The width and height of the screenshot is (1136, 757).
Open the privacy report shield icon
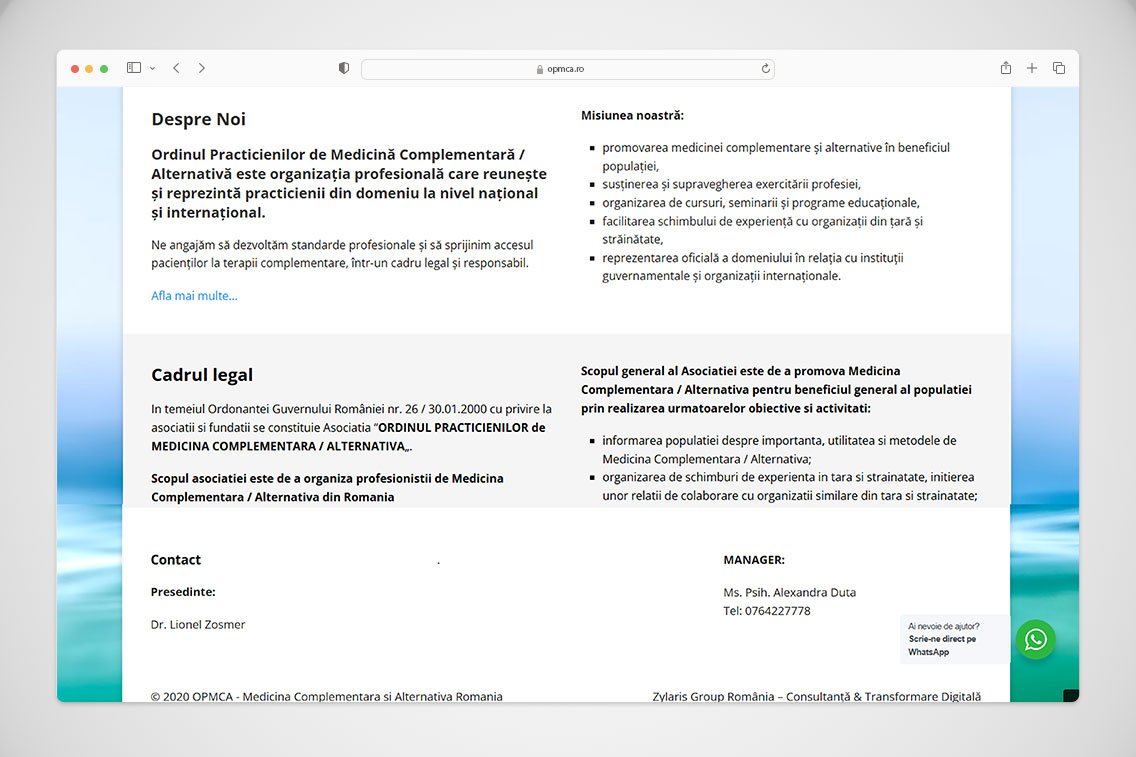pos(344,68)
